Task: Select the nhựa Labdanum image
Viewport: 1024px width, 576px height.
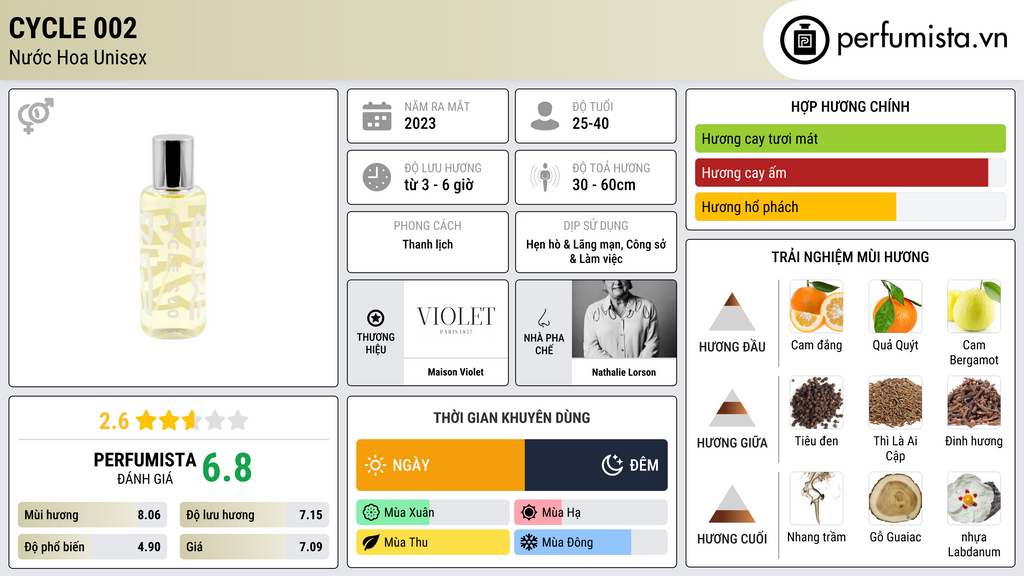Action: coord(974,498)
